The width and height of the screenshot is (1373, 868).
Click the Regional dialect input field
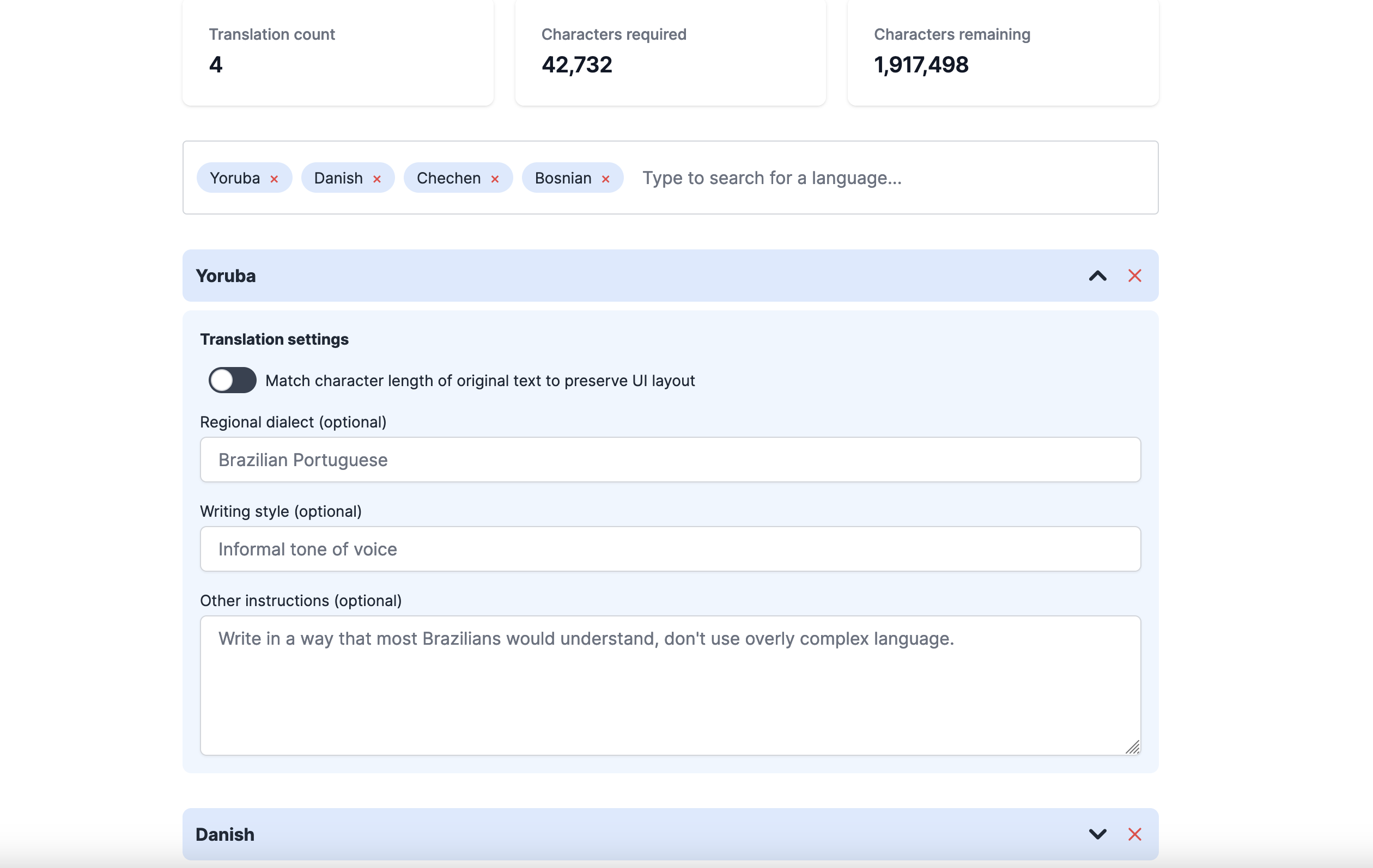[670, 460]
